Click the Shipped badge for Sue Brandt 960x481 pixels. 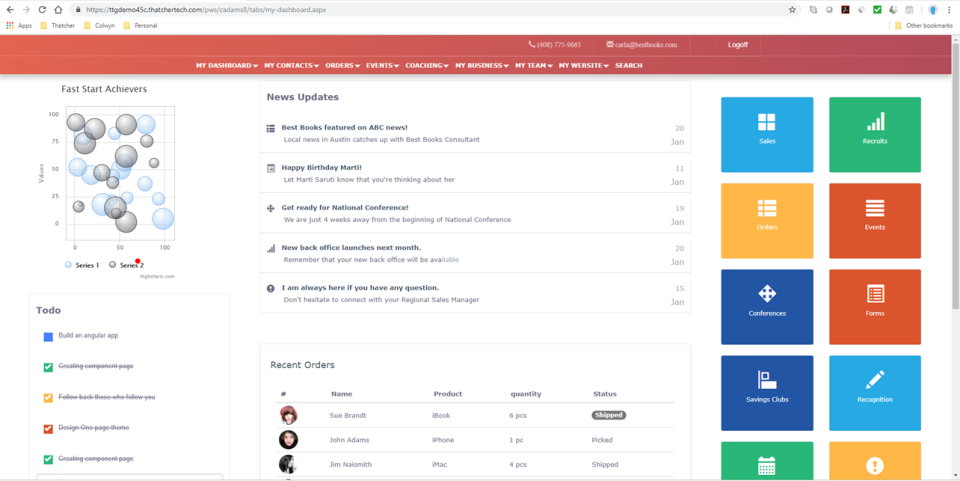pyautogui.click(x=609, y=415)
